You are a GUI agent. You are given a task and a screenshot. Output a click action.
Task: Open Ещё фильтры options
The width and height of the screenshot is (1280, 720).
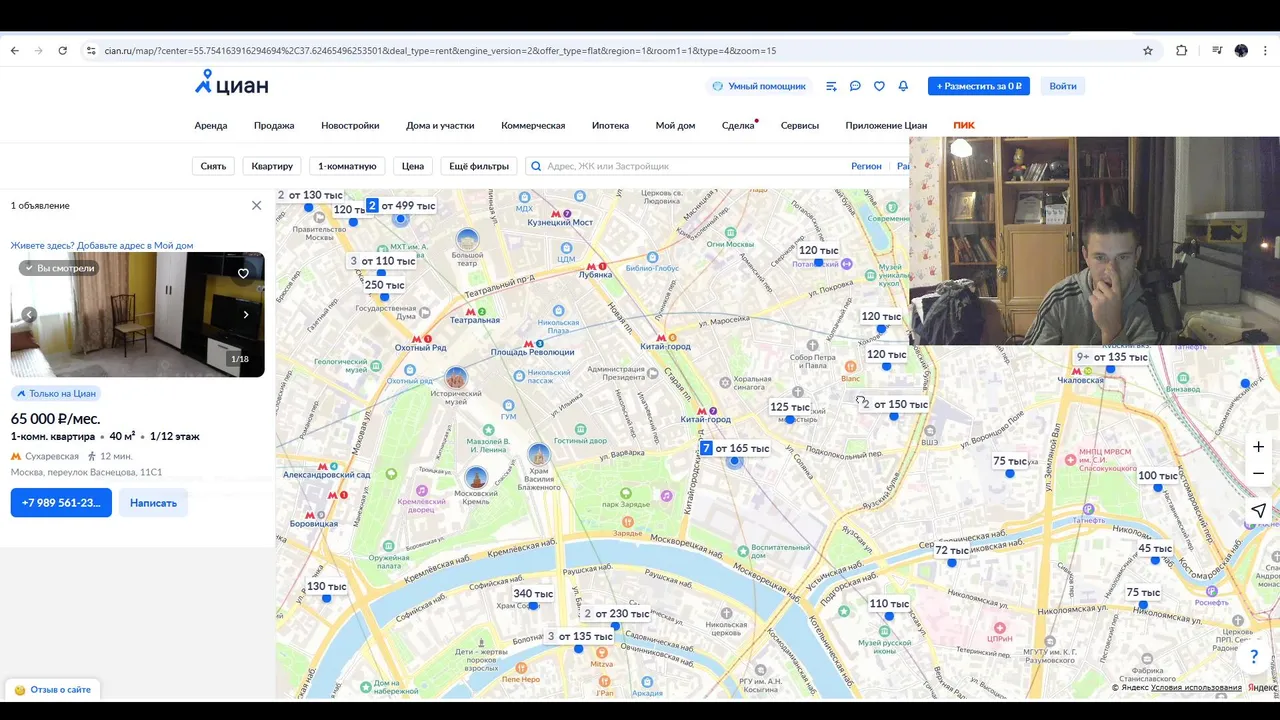[x=479, y=166]
